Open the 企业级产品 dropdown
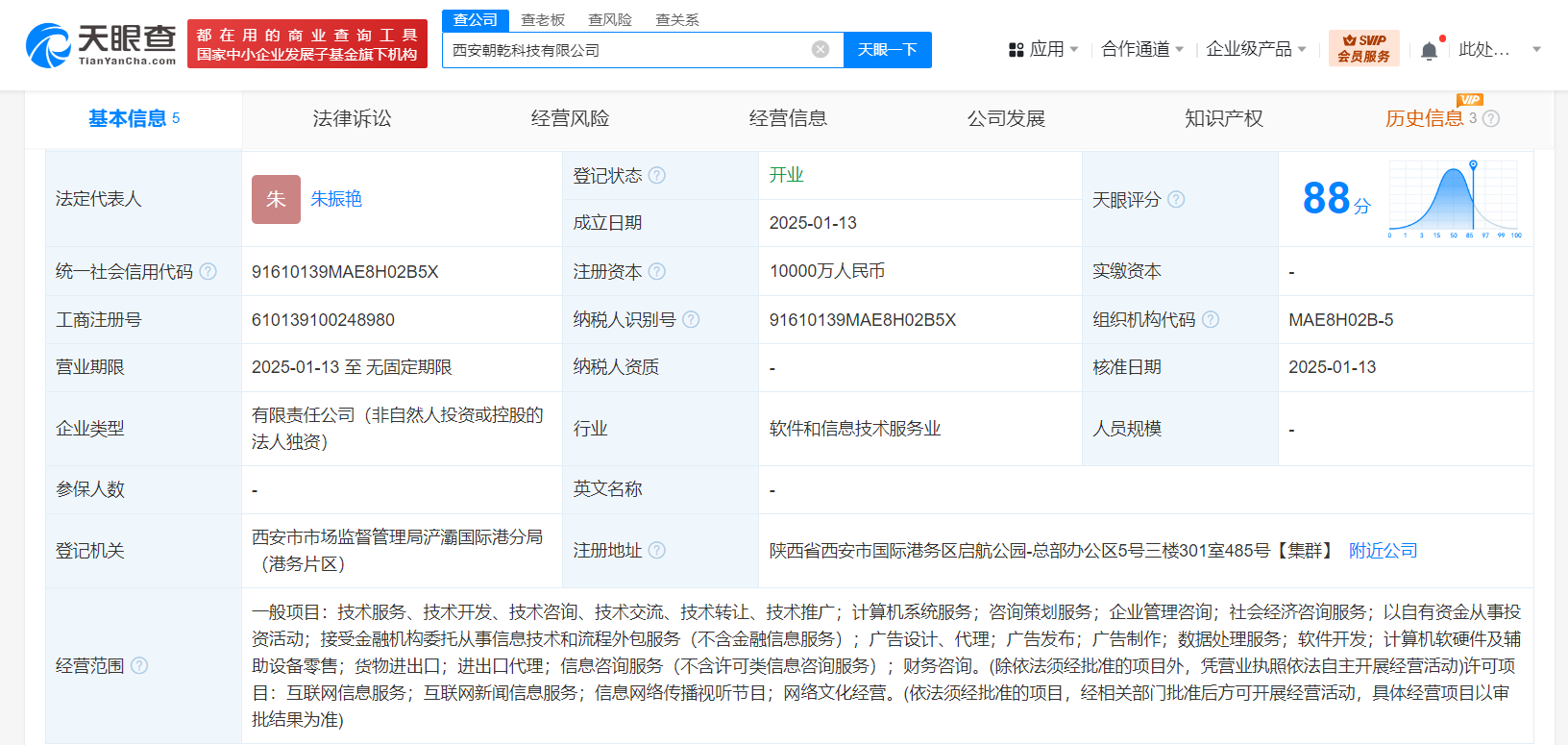 point(1255,49)
